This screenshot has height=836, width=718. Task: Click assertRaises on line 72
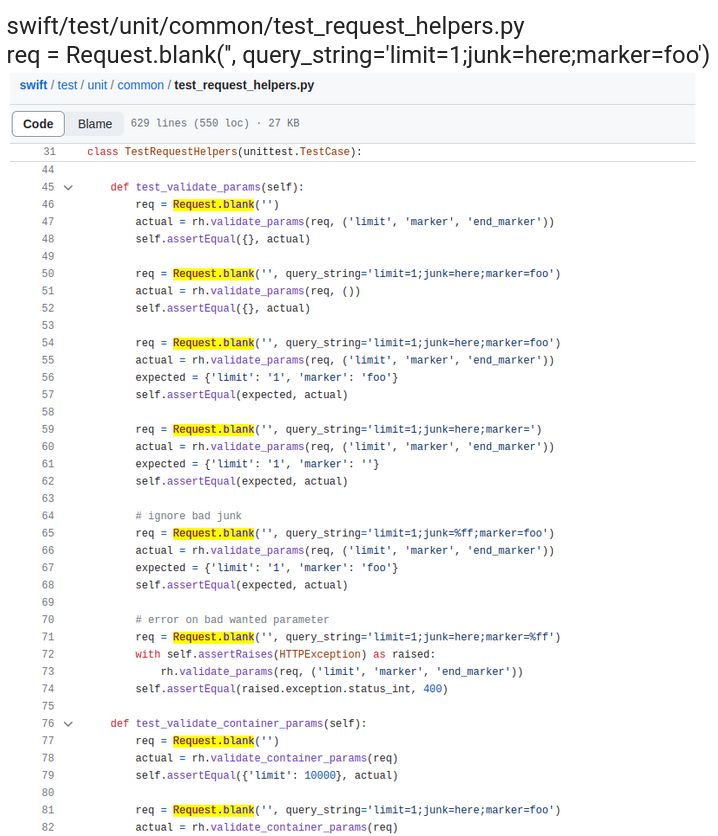point(236,654)
